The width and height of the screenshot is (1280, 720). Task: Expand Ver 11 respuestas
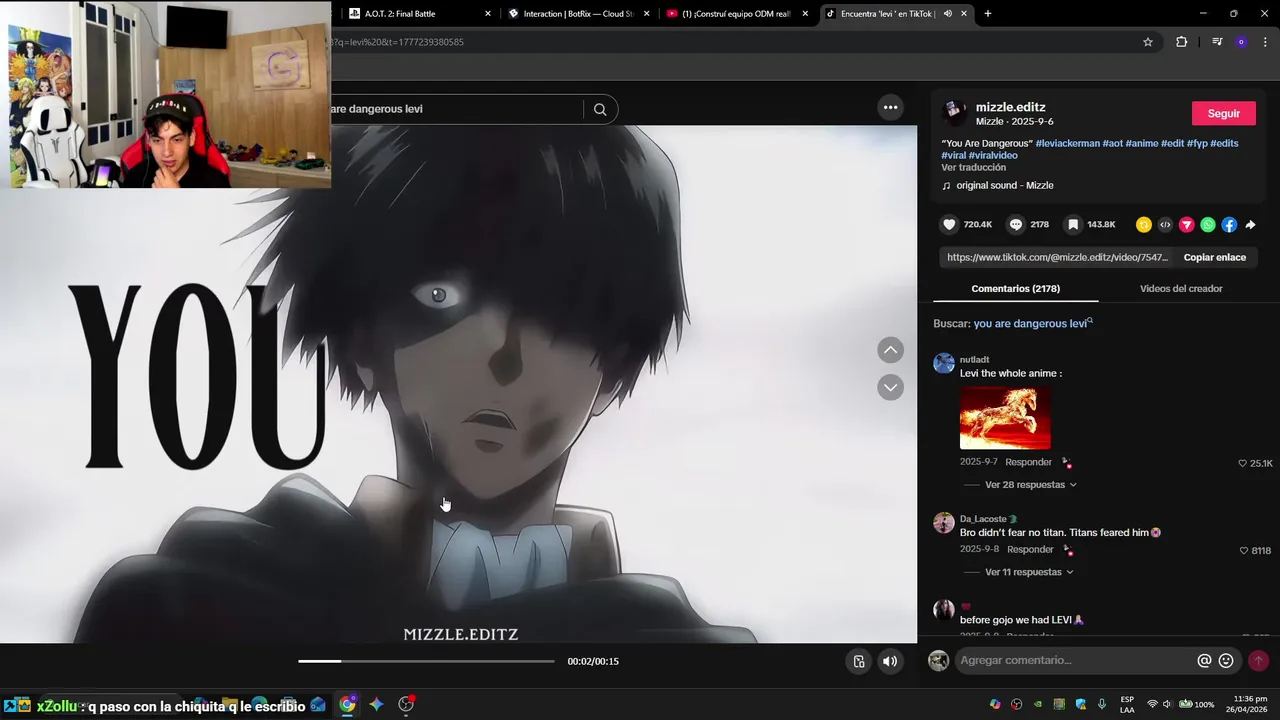1029,572
